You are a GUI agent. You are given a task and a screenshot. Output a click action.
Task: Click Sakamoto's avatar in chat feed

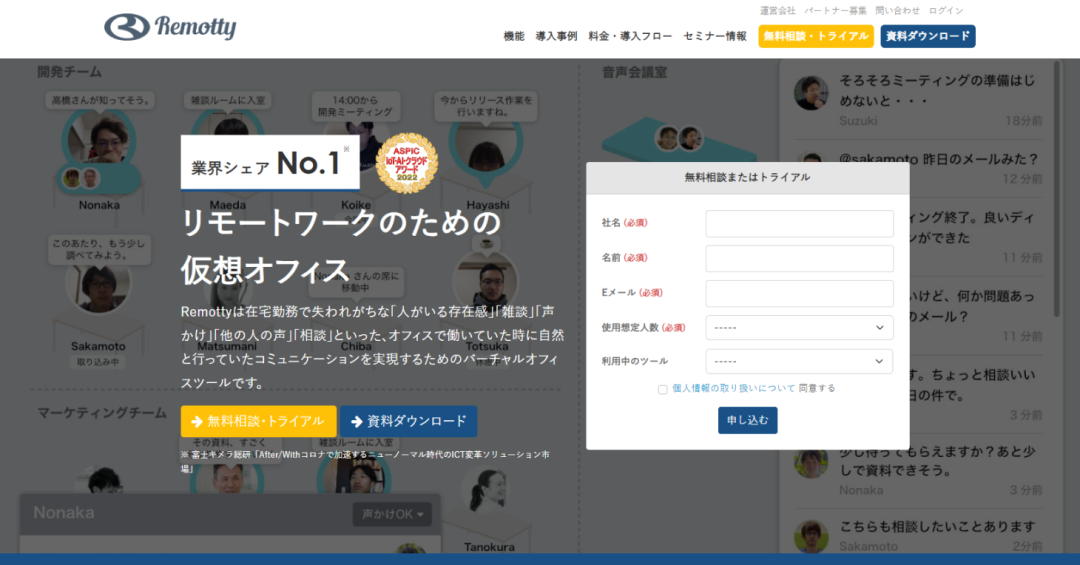click(811, 537)
